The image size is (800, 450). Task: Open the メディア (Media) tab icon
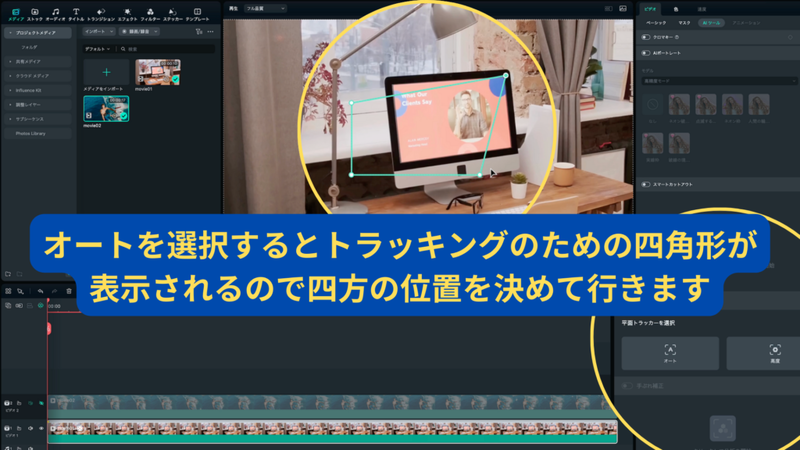tap(15, 14)
